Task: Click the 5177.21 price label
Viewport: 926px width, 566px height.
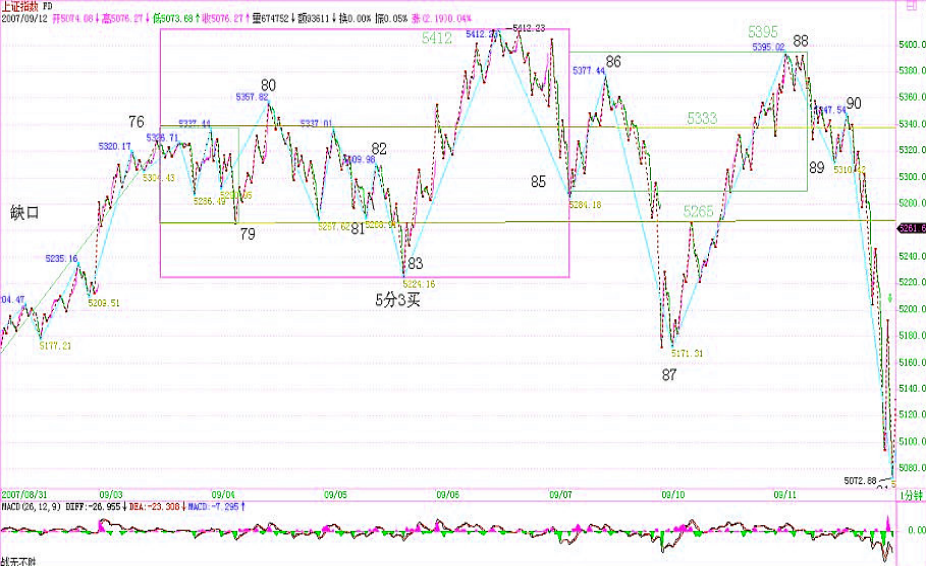Action: [55, 346]
